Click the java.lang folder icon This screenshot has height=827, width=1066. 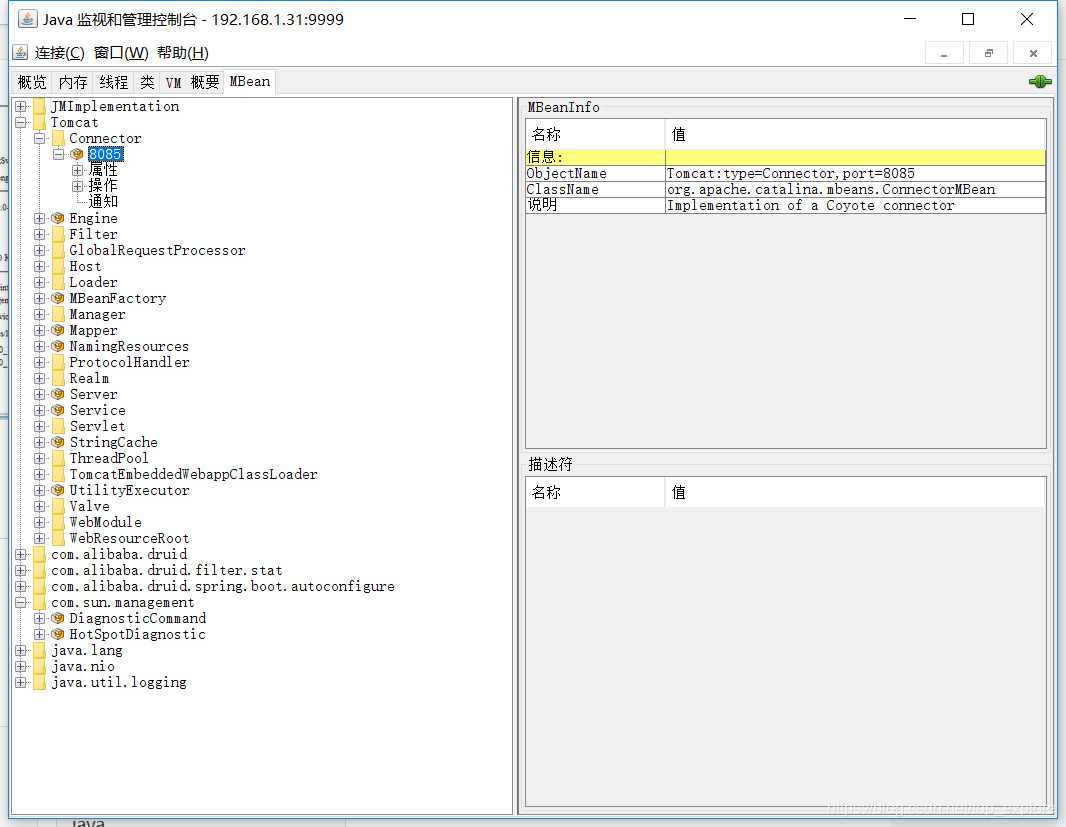(39, 650)
